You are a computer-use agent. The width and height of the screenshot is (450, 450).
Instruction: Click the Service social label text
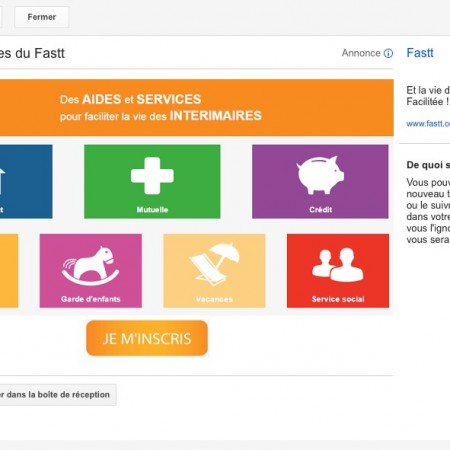tap(338, 299)
